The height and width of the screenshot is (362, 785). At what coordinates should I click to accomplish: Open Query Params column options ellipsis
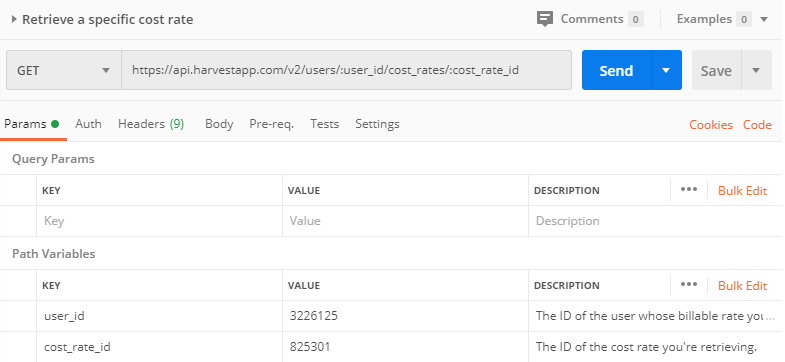point(689,190)
